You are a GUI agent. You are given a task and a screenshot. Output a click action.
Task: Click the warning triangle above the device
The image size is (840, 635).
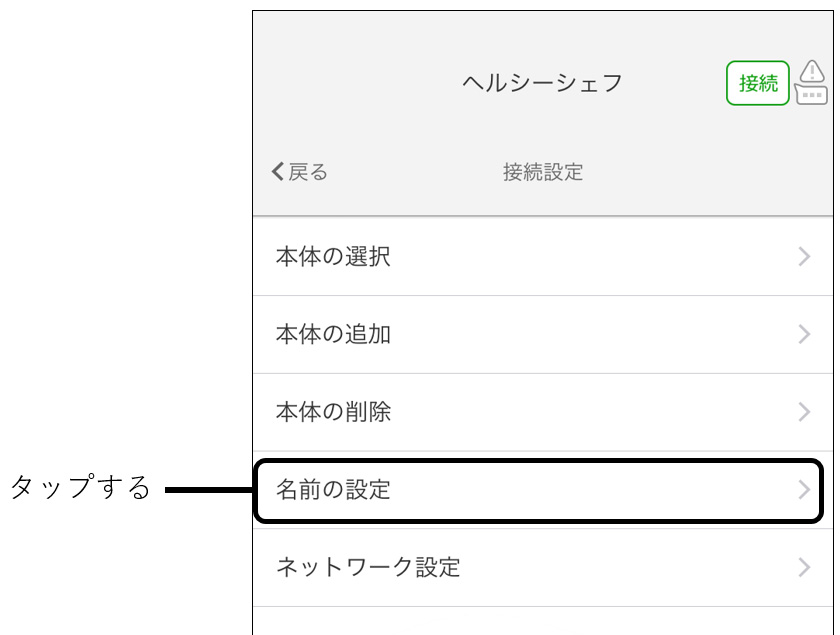(x=813, y=71)
